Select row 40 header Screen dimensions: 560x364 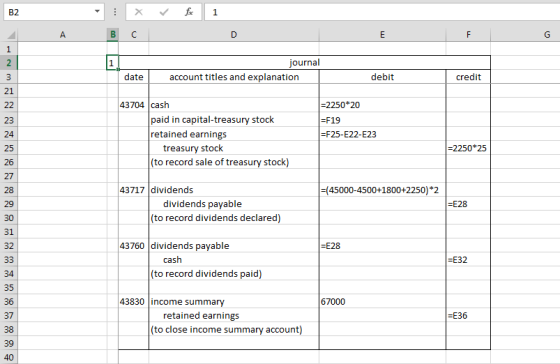(x=9, y=357)
